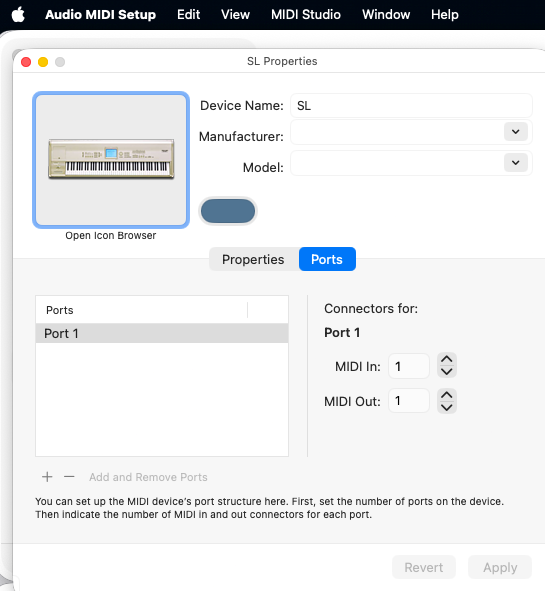Image resolution: width=545 pixels, height=591 pixels.
Task: Expand the Model dropdown arrow
Action: point(516,163)
